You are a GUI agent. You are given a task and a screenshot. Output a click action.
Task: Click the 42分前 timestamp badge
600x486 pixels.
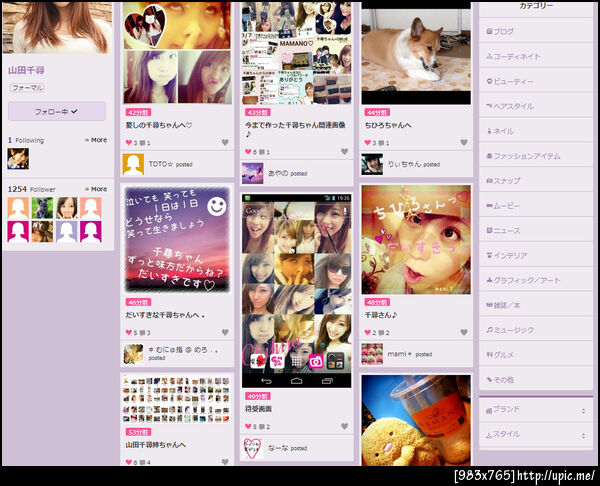(138, 112)
